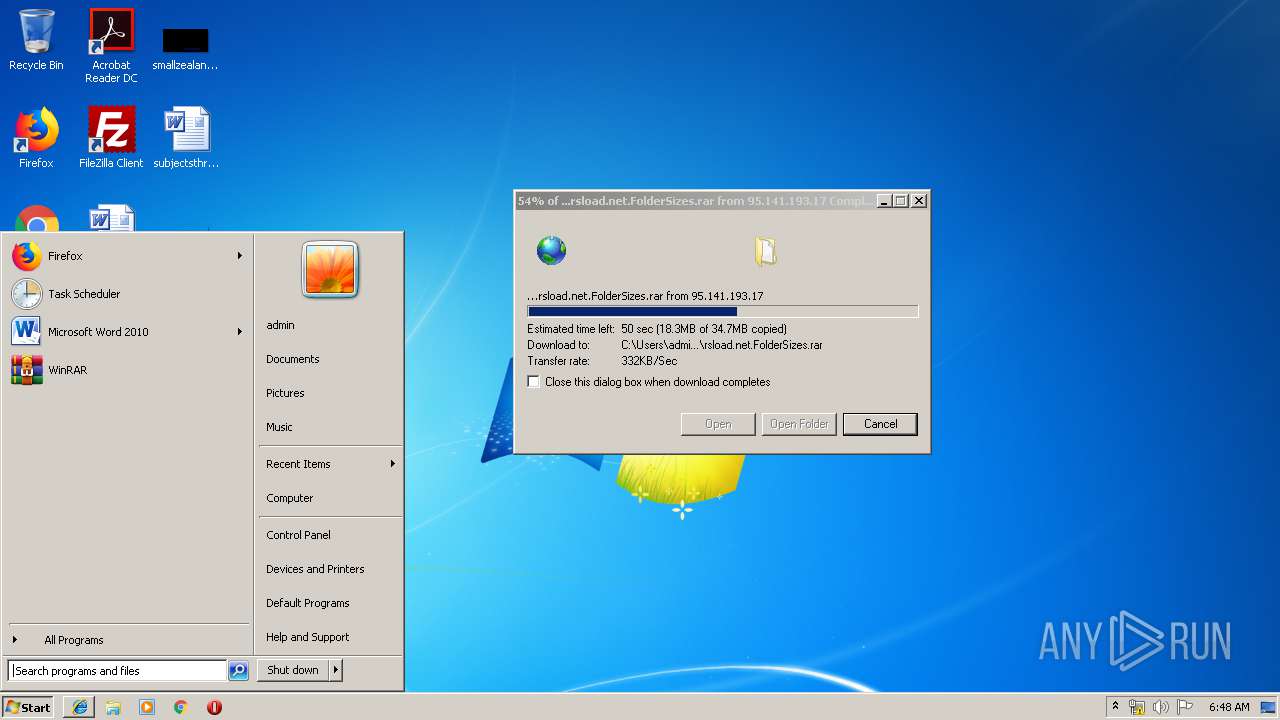Click the Open Folder button

799,424
